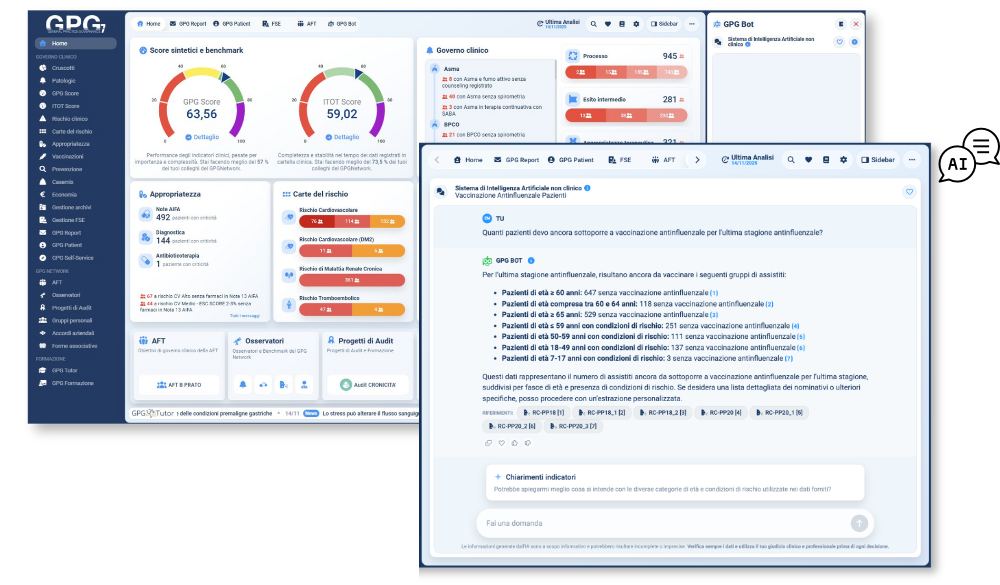Expand more tabs with the right chevron arrow
This screenshot has height=585, width=1000.
click(x=697, y=160)
